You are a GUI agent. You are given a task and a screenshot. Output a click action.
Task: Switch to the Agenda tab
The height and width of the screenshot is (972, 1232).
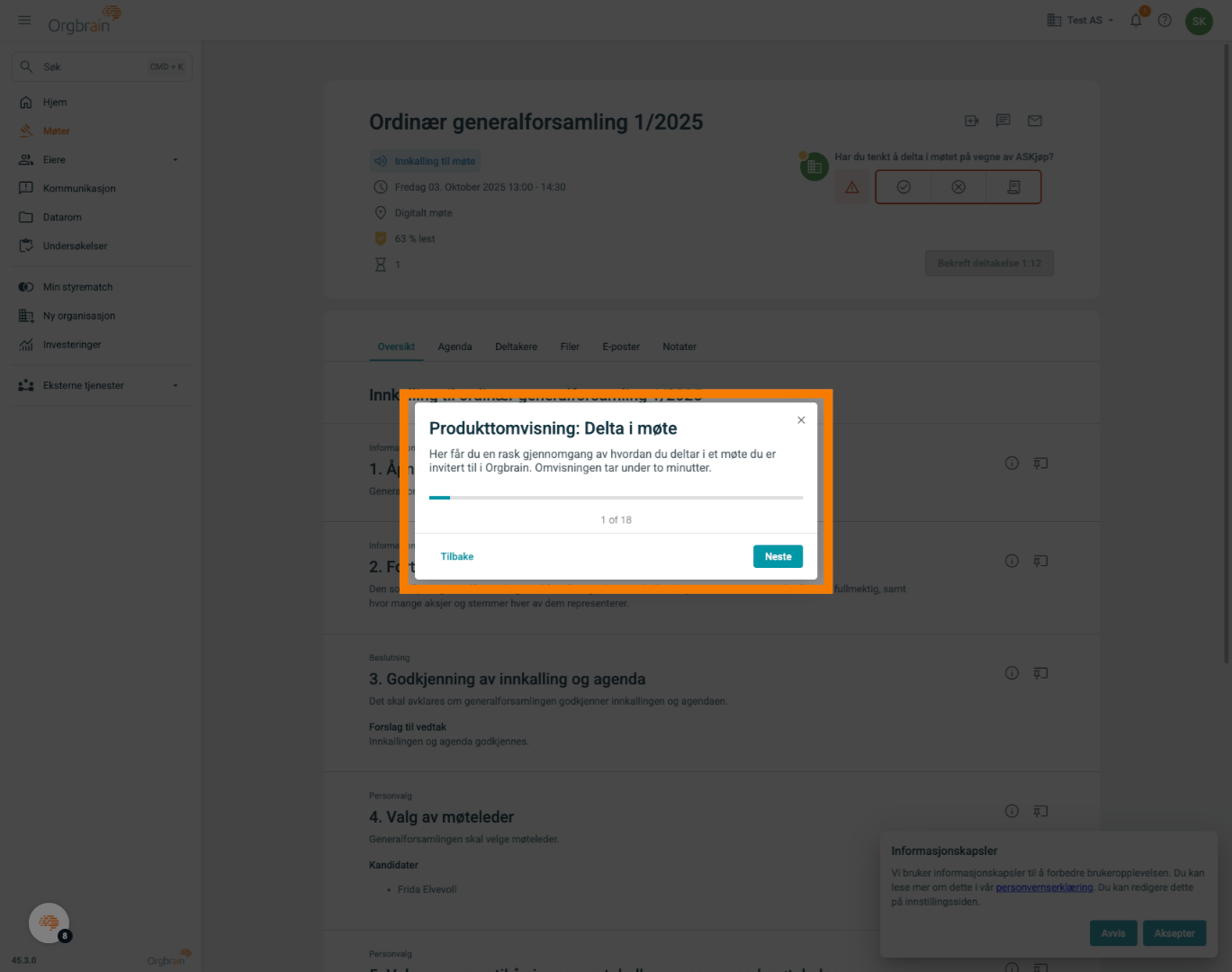click(454, 346)
